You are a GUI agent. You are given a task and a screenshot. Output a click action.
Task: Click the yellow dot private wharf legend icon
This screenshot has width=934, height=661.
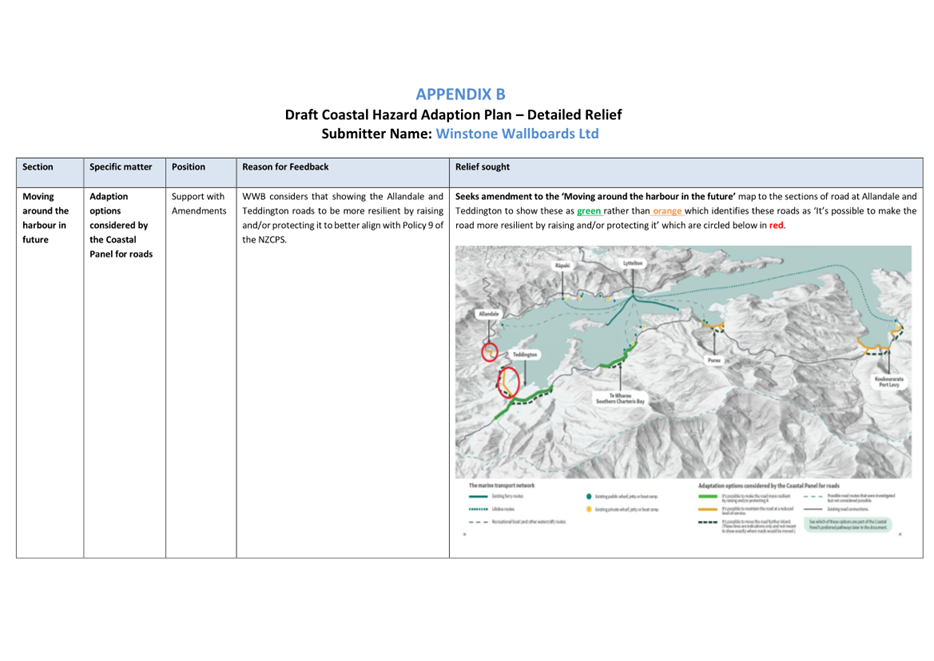tap(589, 509)
